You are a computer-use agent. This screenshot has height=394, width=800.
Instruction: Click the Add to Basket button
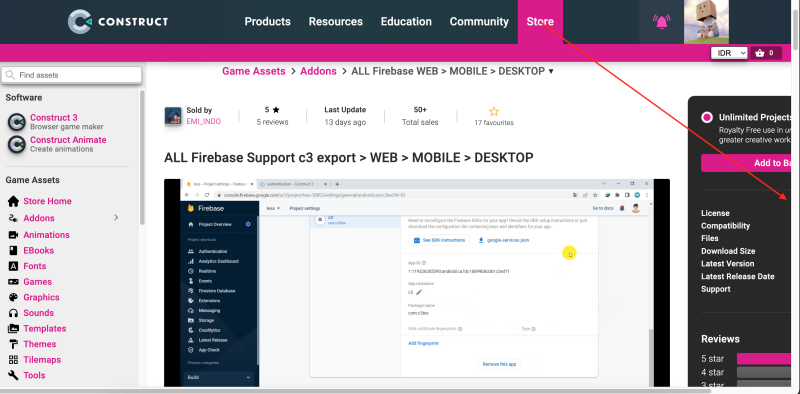pyautogui.click(x=745, y=163)
